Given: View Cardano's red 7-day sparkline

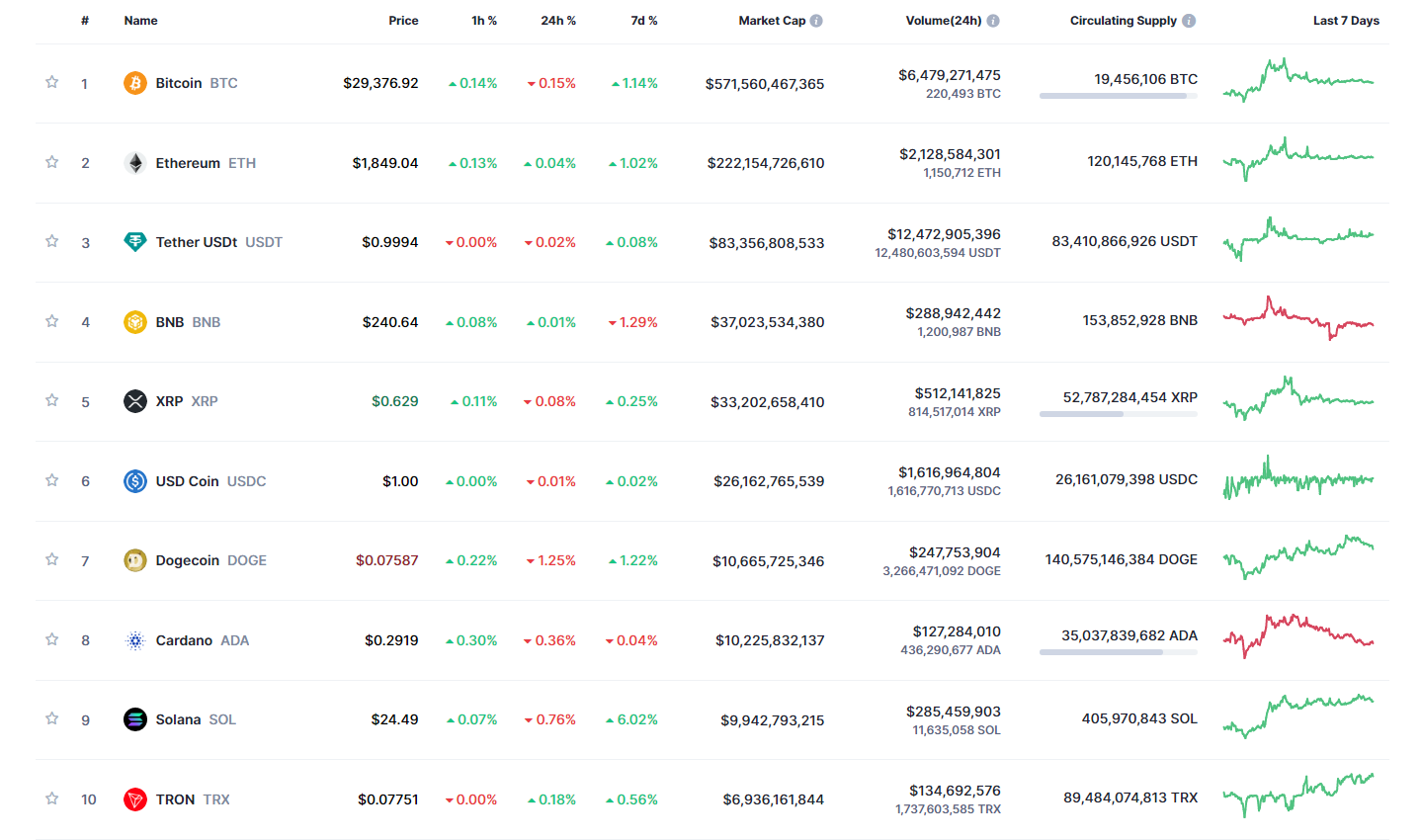Looking at the screenshot, I should (1298, 636).
